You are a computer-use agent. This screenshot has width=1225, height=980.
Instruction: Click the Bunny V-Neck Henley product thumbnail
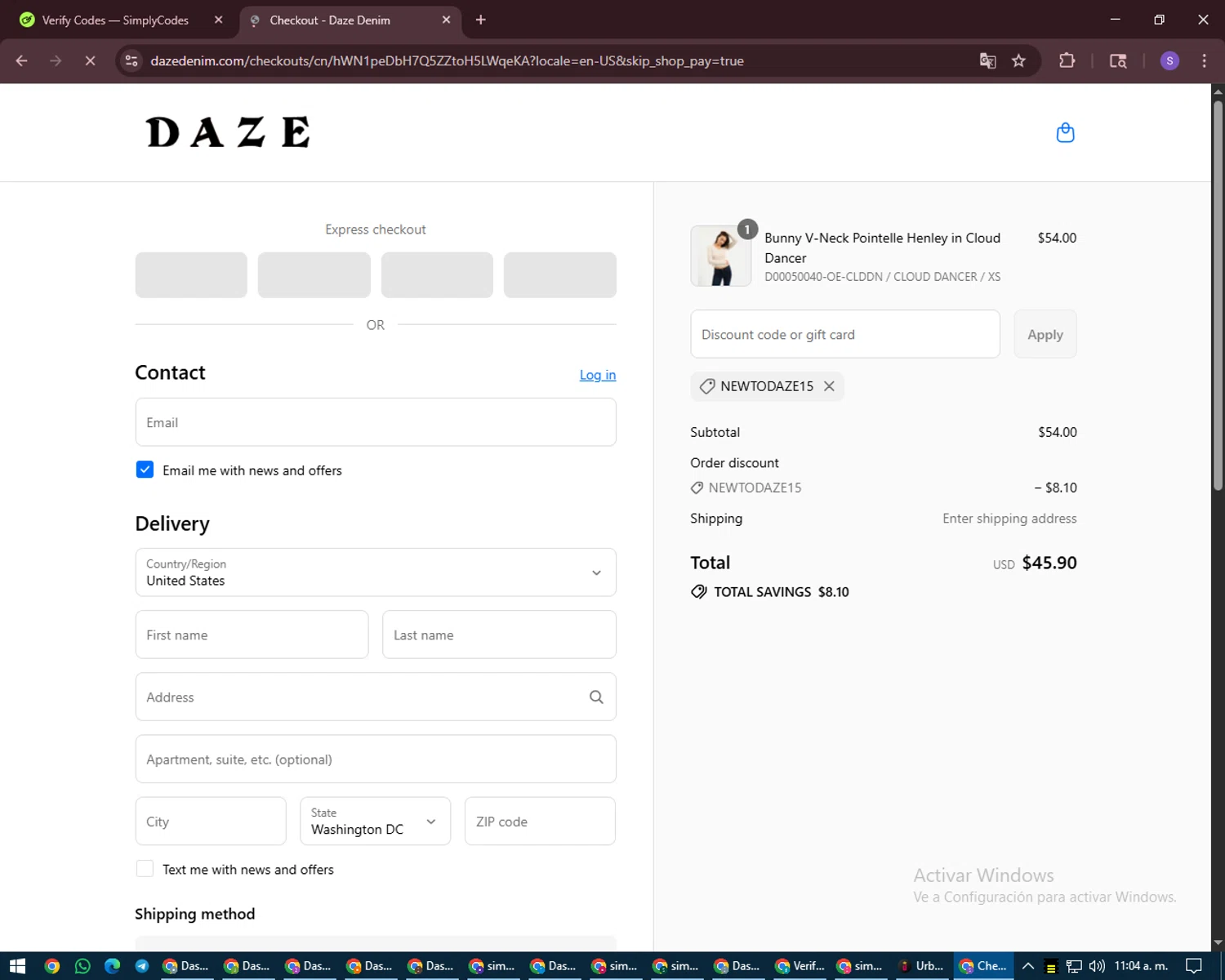click(720, 256)
